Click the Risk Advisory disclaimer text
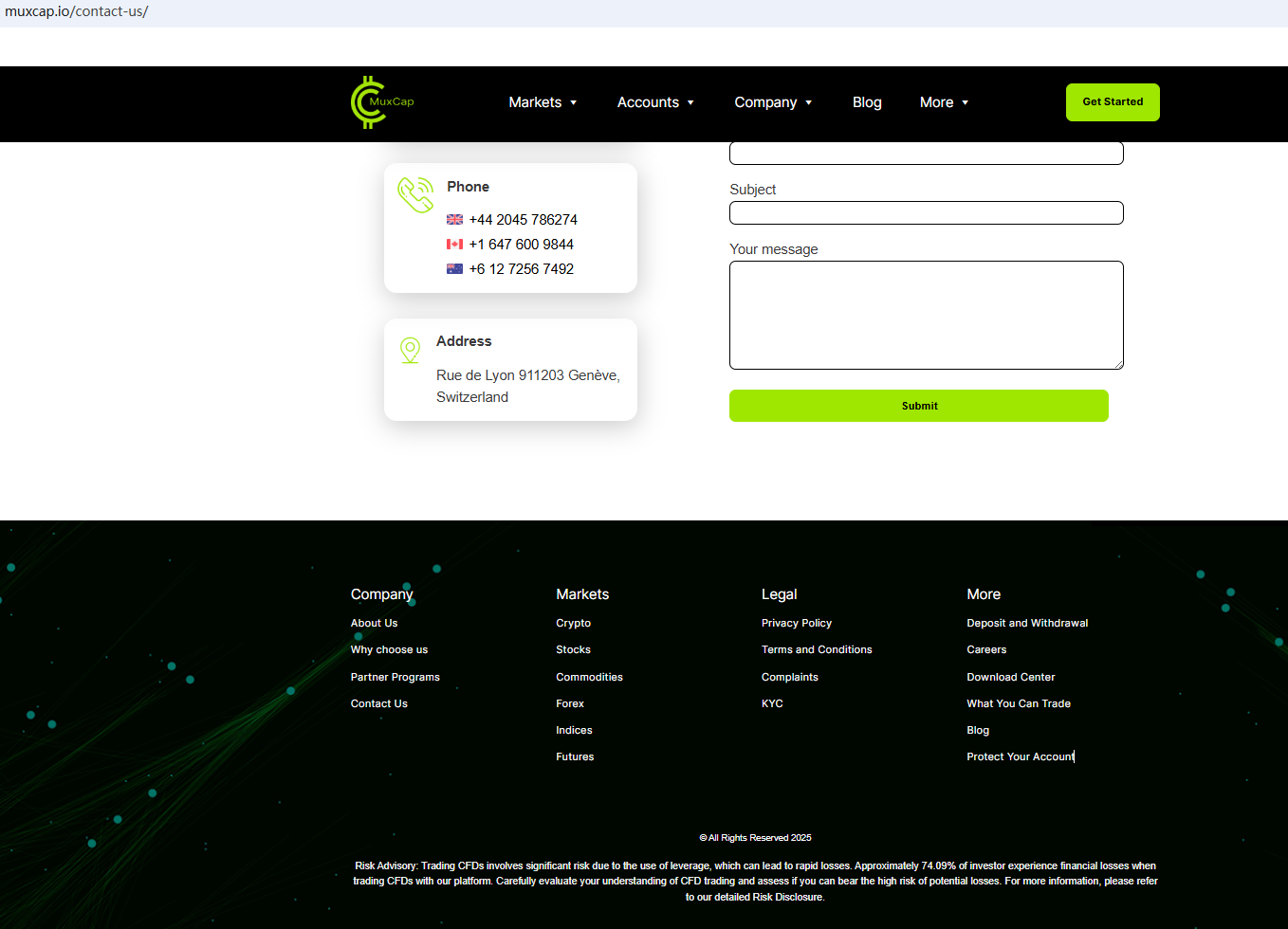The height and width of the screenshot is (929, 1288). coord(756,882)
